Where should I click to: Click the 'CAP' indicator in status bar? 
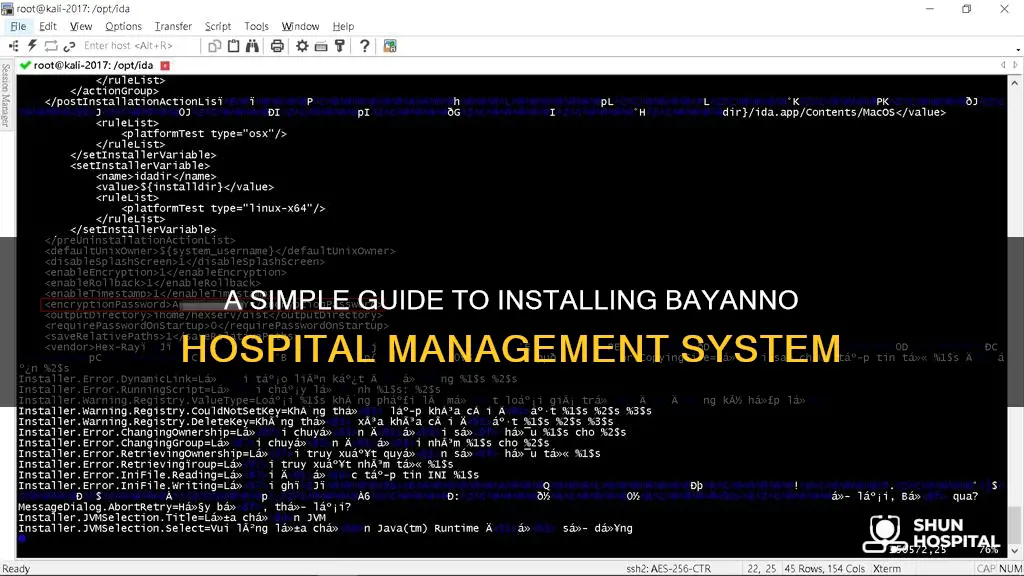(986, 569)
